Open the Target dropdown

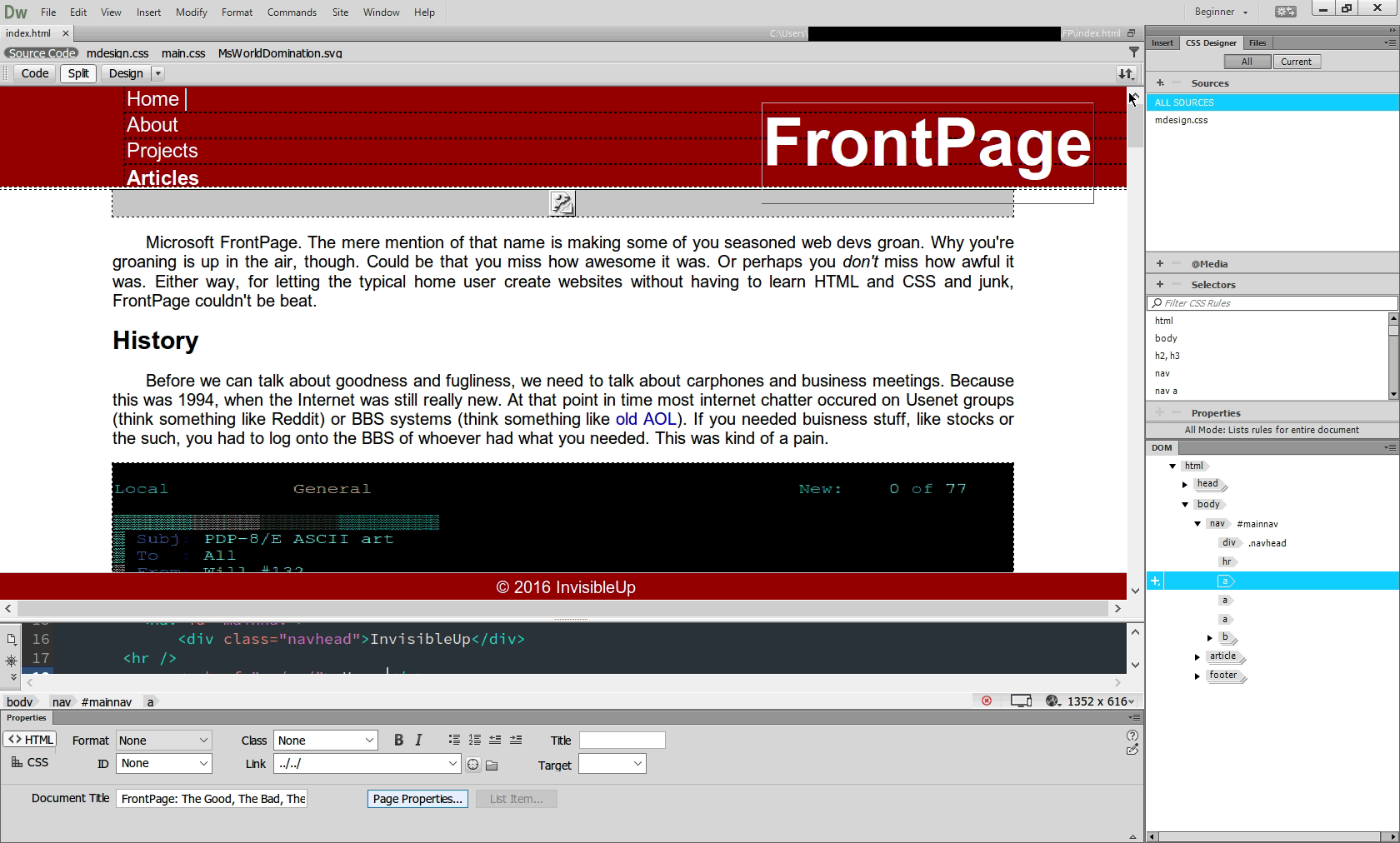(x=612, y=763)
